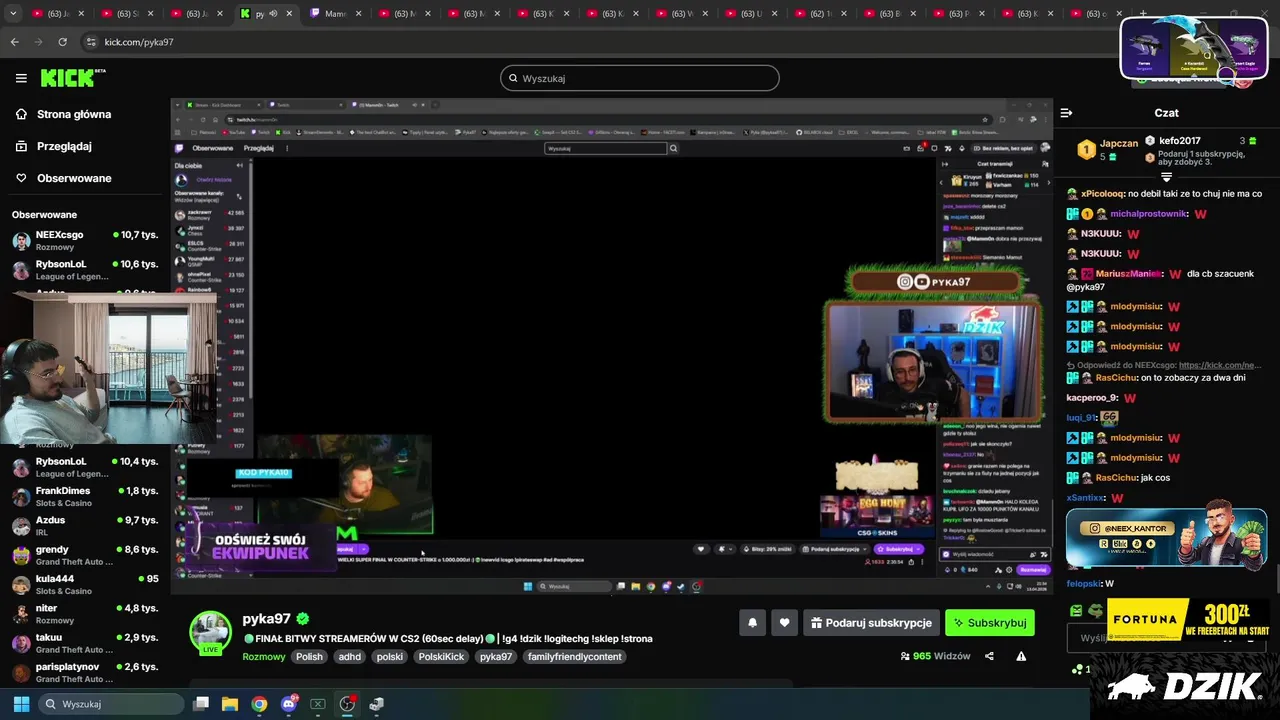Open Obserwowane in the sidebar

(x=63, y=178)
